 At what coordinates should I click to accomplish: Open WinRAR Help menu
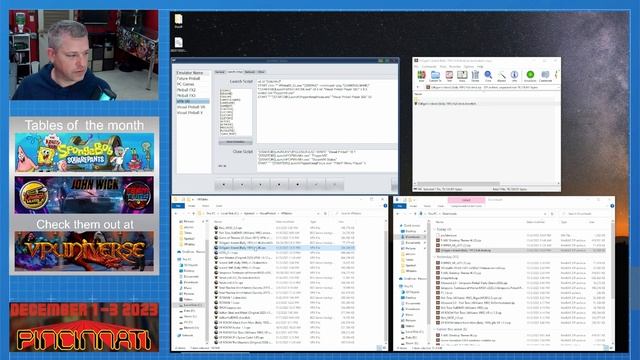pos(480,67)
